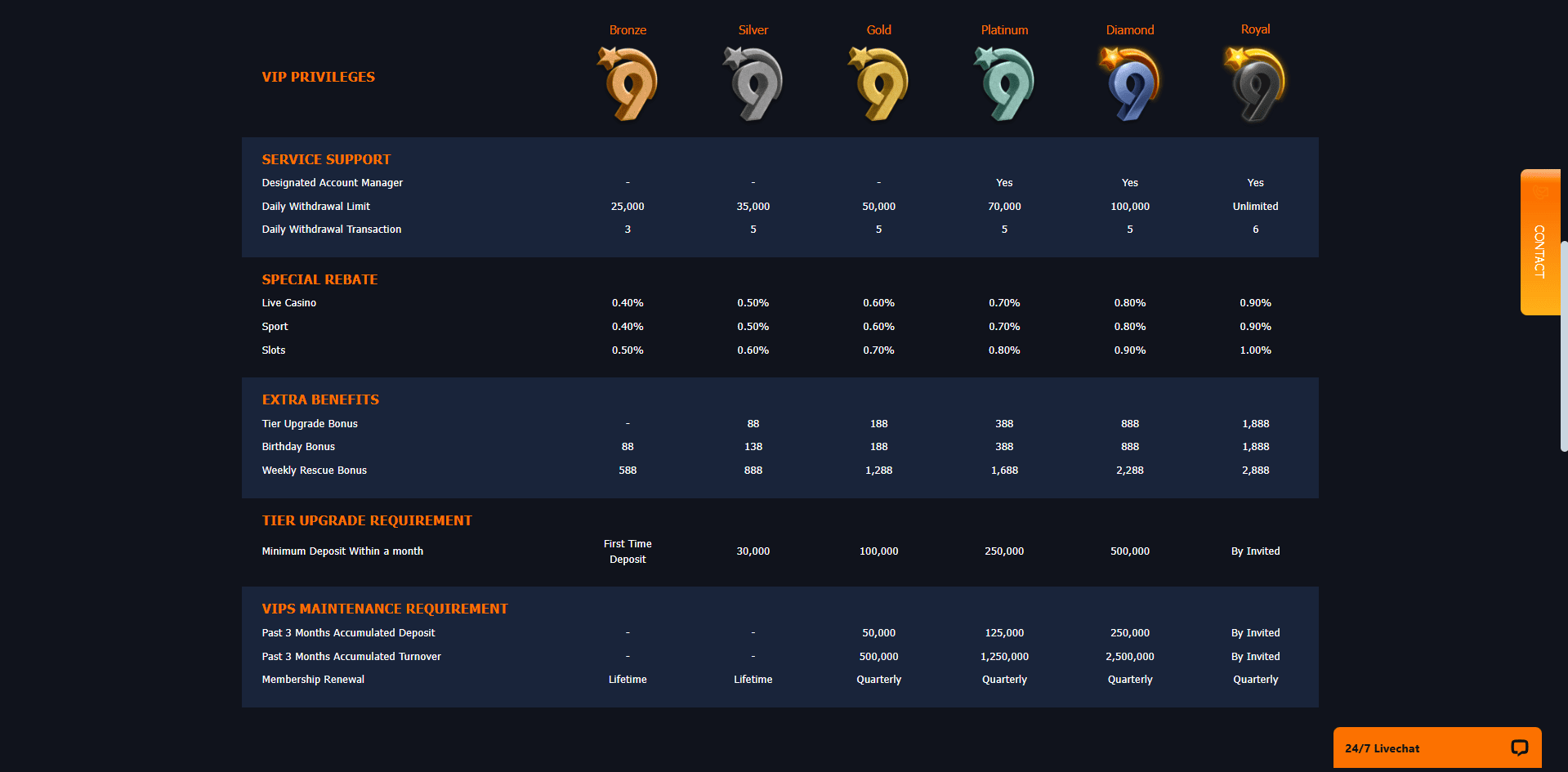Select the Silver tier badge icon
1568x772 pixels.
[753, 82]
